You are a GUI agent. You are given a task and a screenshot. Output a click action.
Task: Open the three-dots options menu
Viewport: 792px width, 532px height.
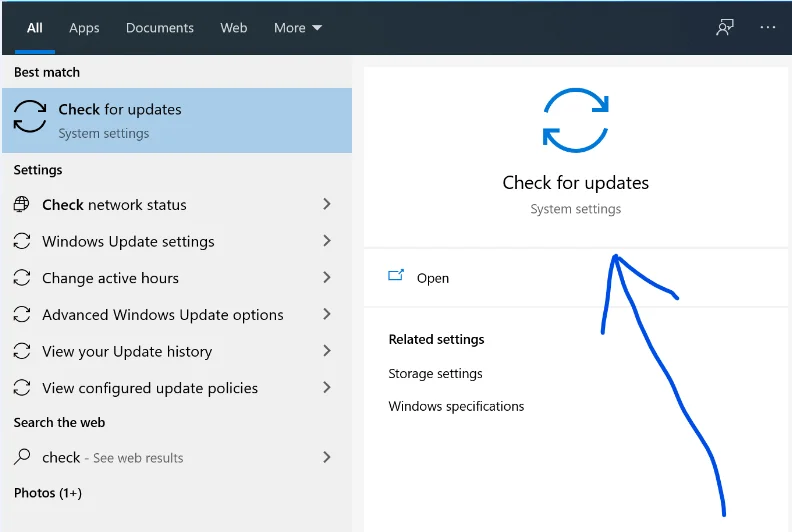pos(768,27)
